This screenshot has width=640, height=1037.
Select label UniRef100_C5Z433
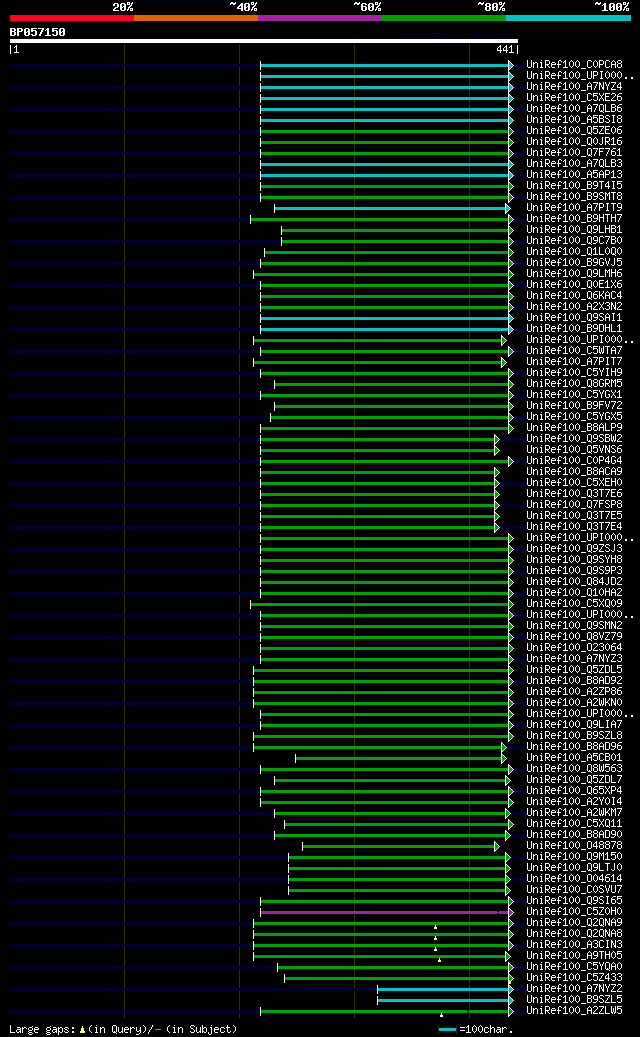point(574,978)
